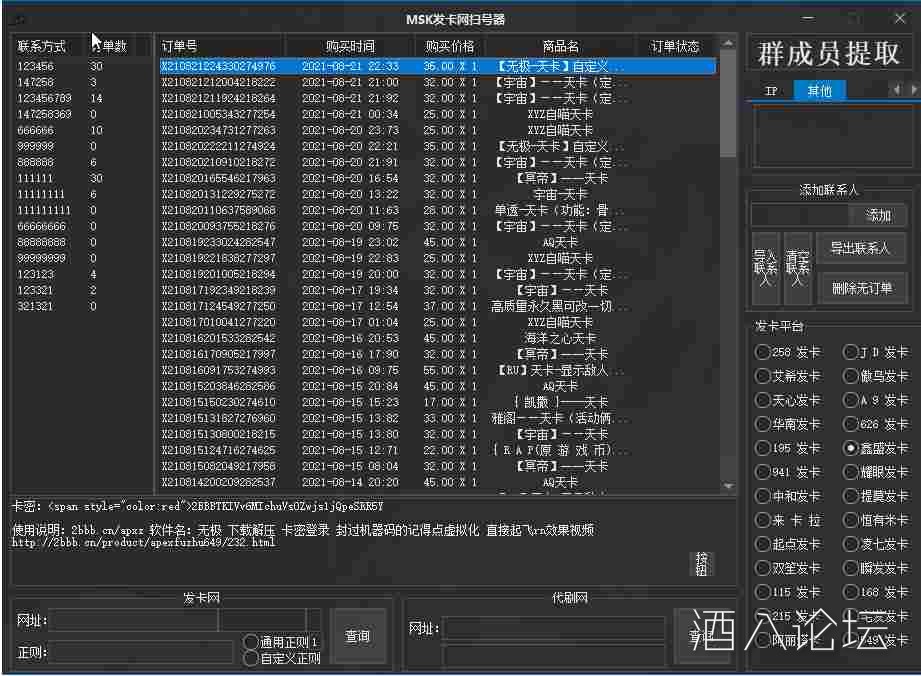Enable the 自定义正则 option
921x676 pixels.
click(251, 658)
